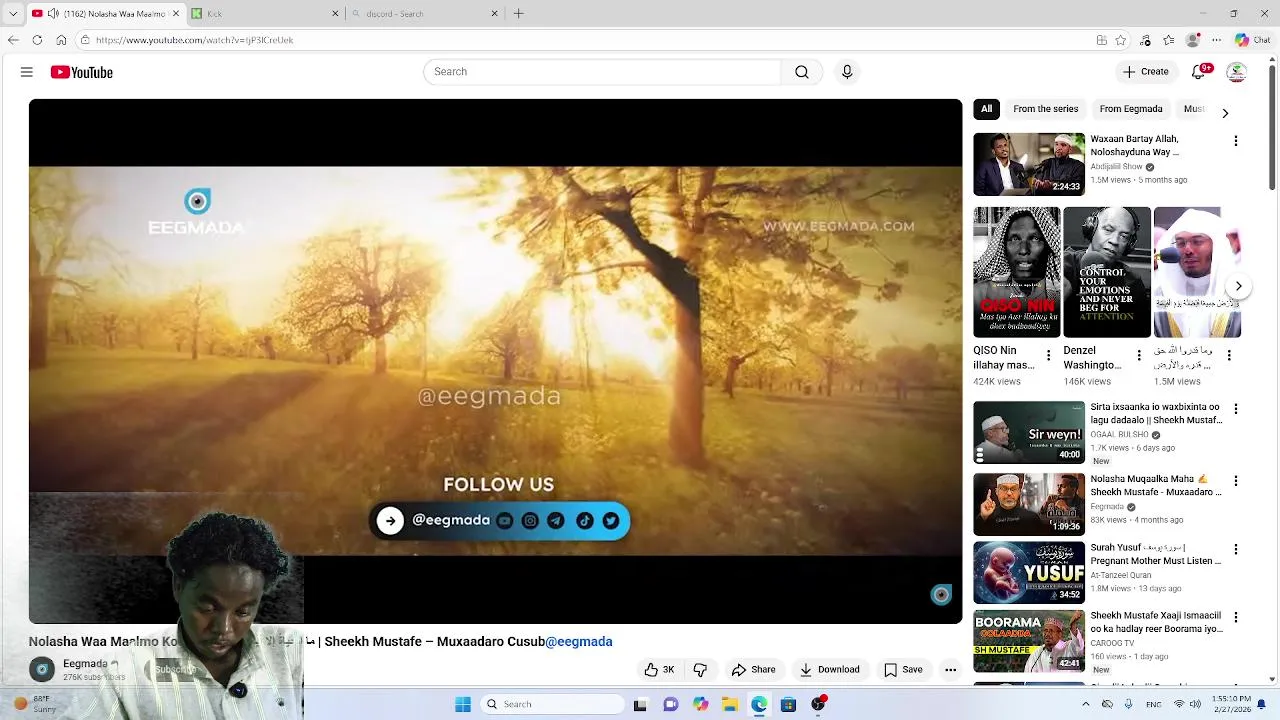View site information lock icon

pyautogui.click(x=86, y=40)
